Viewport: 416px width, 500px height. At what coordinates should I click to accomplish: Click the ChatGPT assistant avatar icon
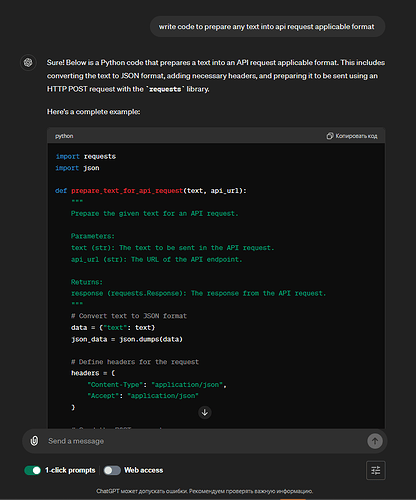(28, 62)
